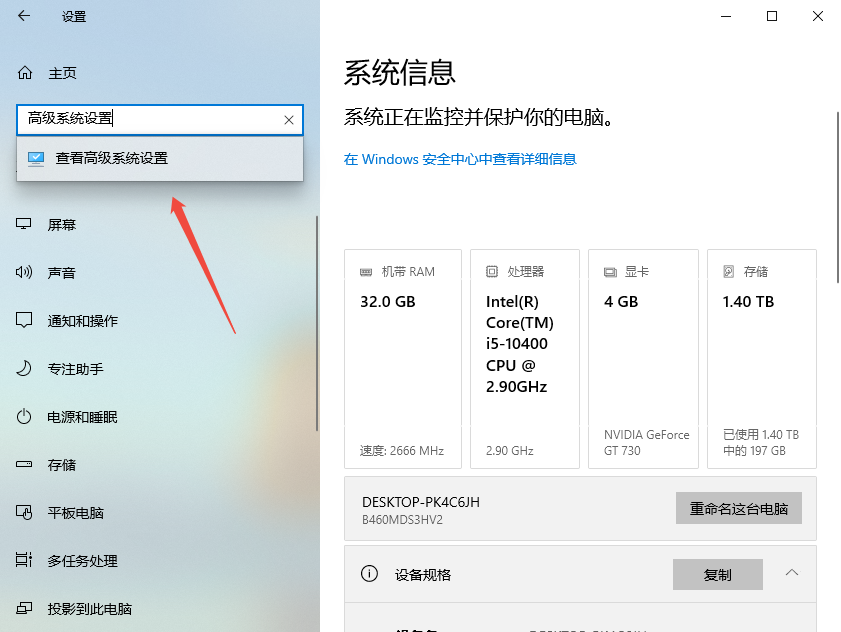This screenshot has width=841, height=632.
Task: Go back with the arrow icon
Action: tap(24, 16)
